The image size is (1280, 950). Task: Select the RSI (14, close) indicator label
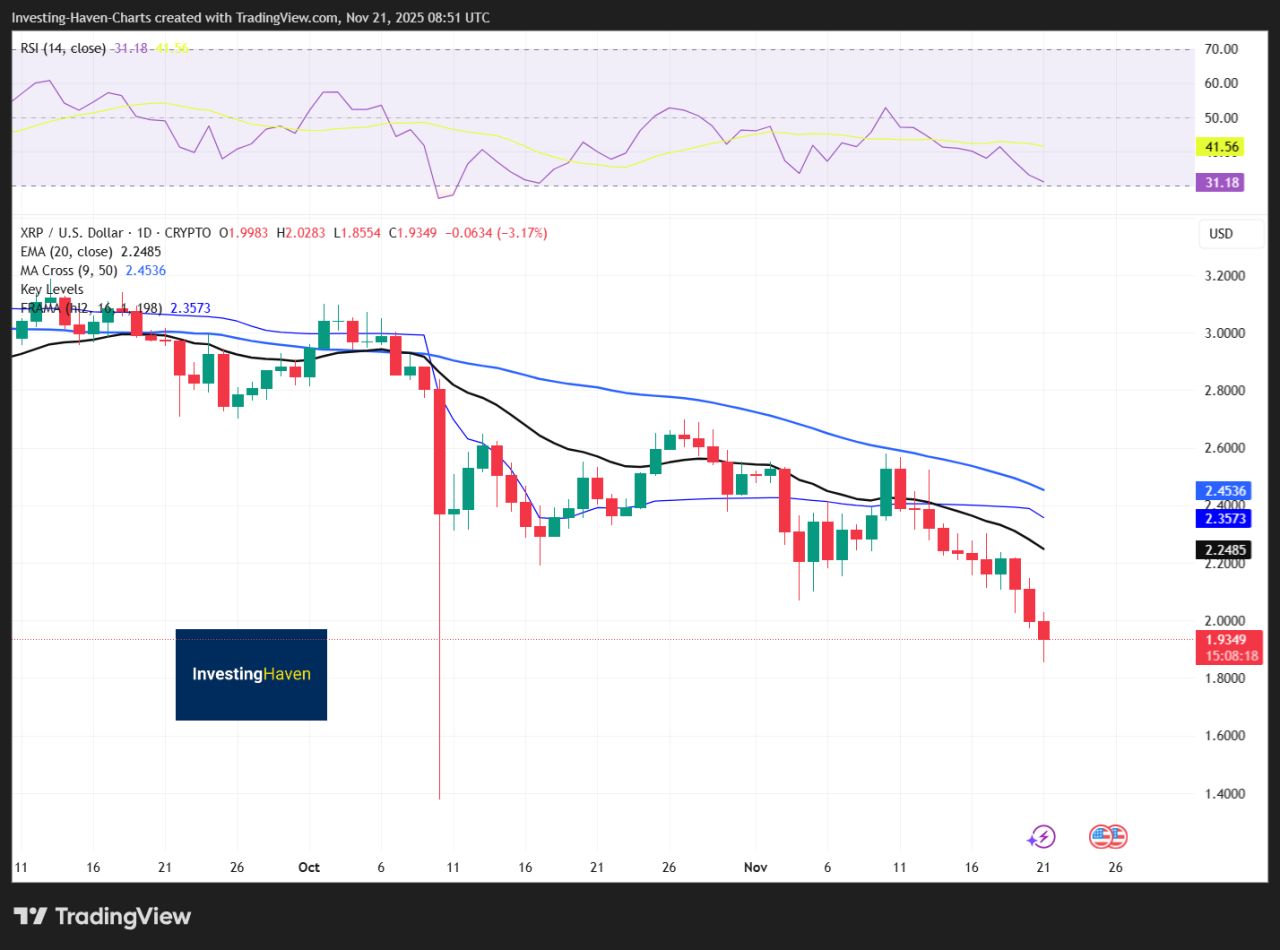[x=63, y=48]
